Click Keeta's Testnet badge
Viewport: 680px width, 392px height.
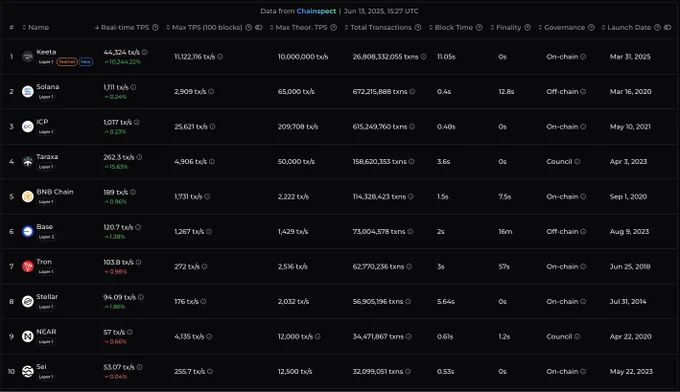tap(67, 62)
